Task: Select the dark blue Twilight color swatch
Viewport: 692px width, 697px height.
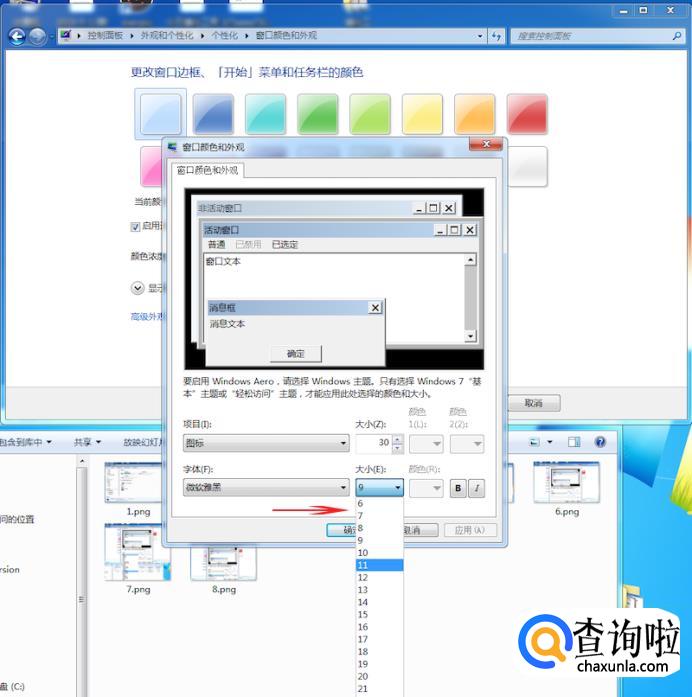Action: [213, 114]
